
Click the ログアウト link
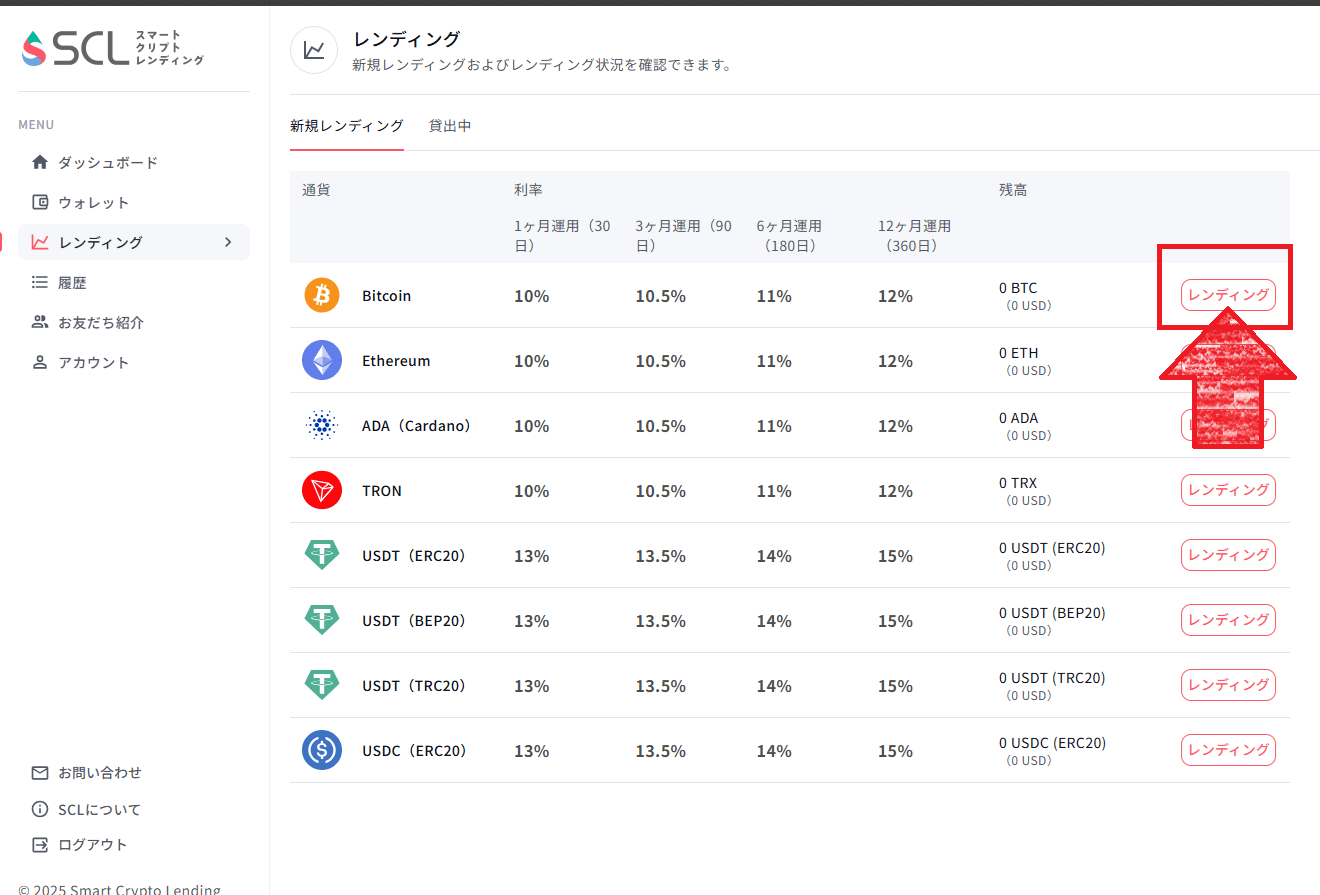click(x=92, y=845)
